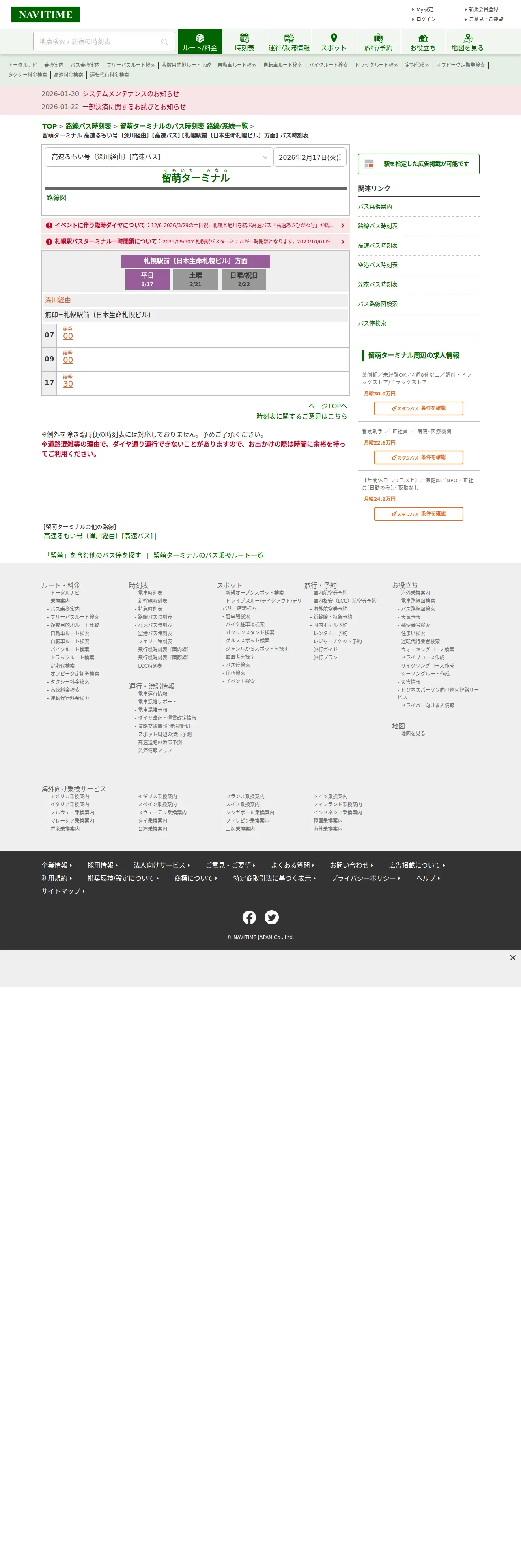Screen dimensions: 521x1568
Task: Click the Facebook icon in footer
Action: pos(250,917)
